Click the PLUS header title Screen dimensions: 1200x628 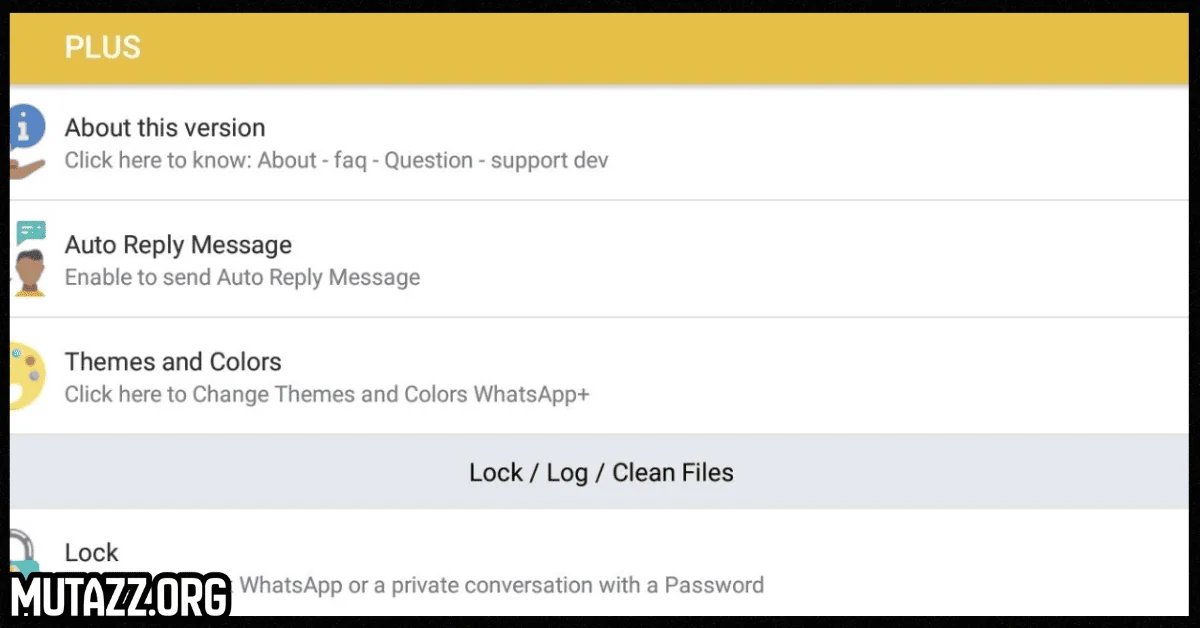tap(103, 47)
